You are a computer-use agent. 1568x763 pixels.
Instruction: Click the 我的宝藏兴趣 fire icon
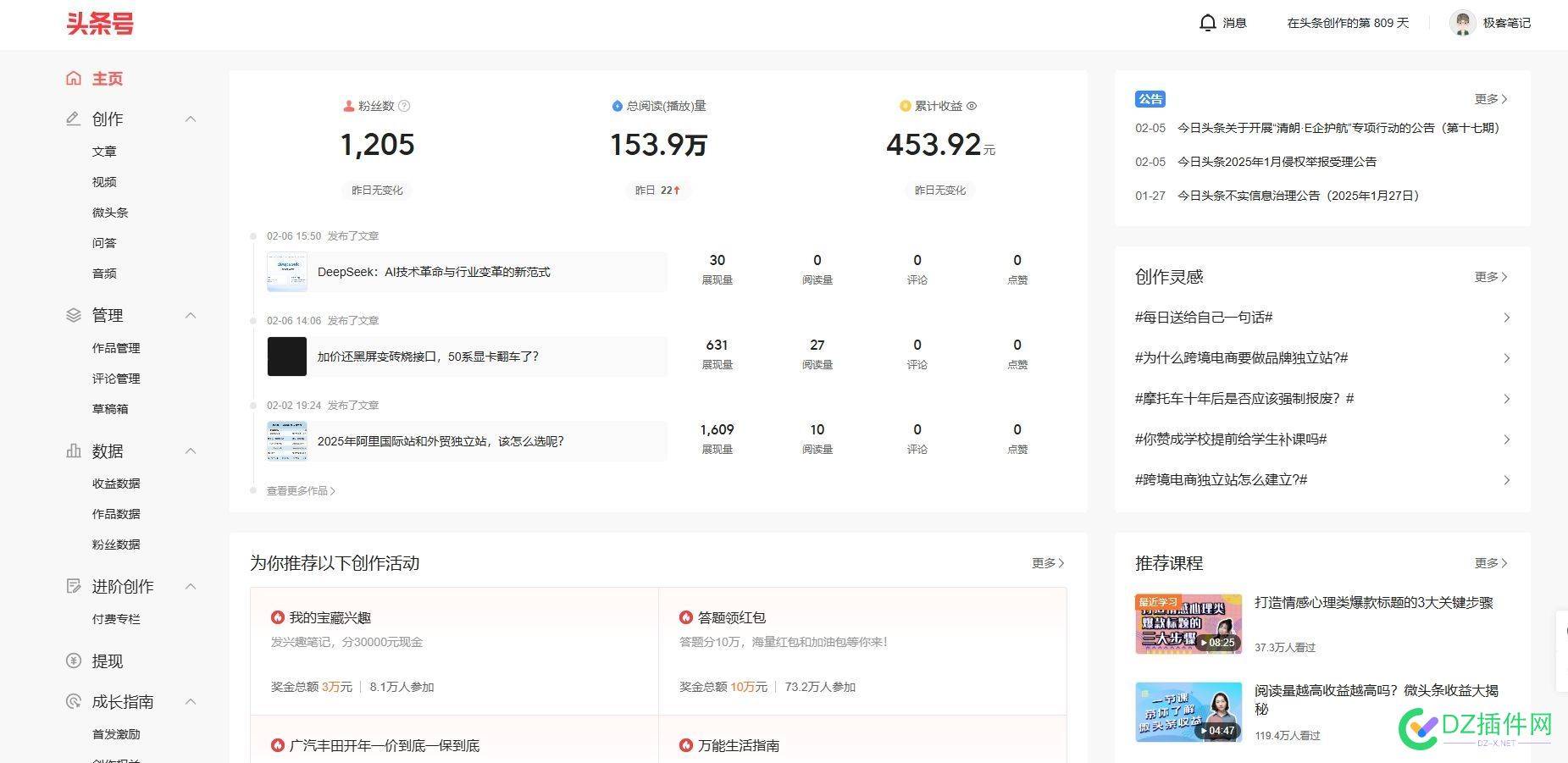(277, 617)
